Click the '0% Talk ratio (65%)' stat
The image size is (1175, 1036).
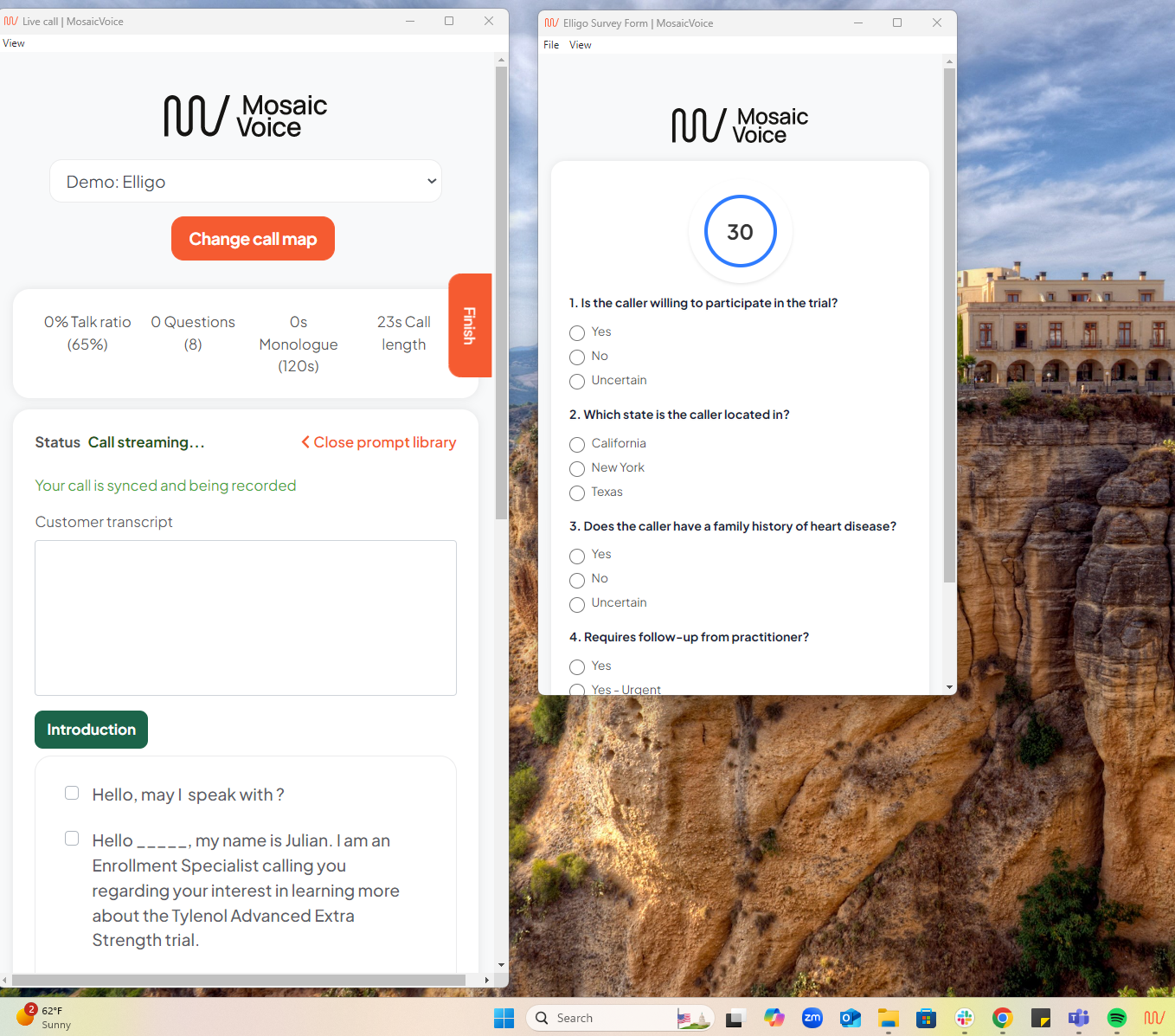87,333
